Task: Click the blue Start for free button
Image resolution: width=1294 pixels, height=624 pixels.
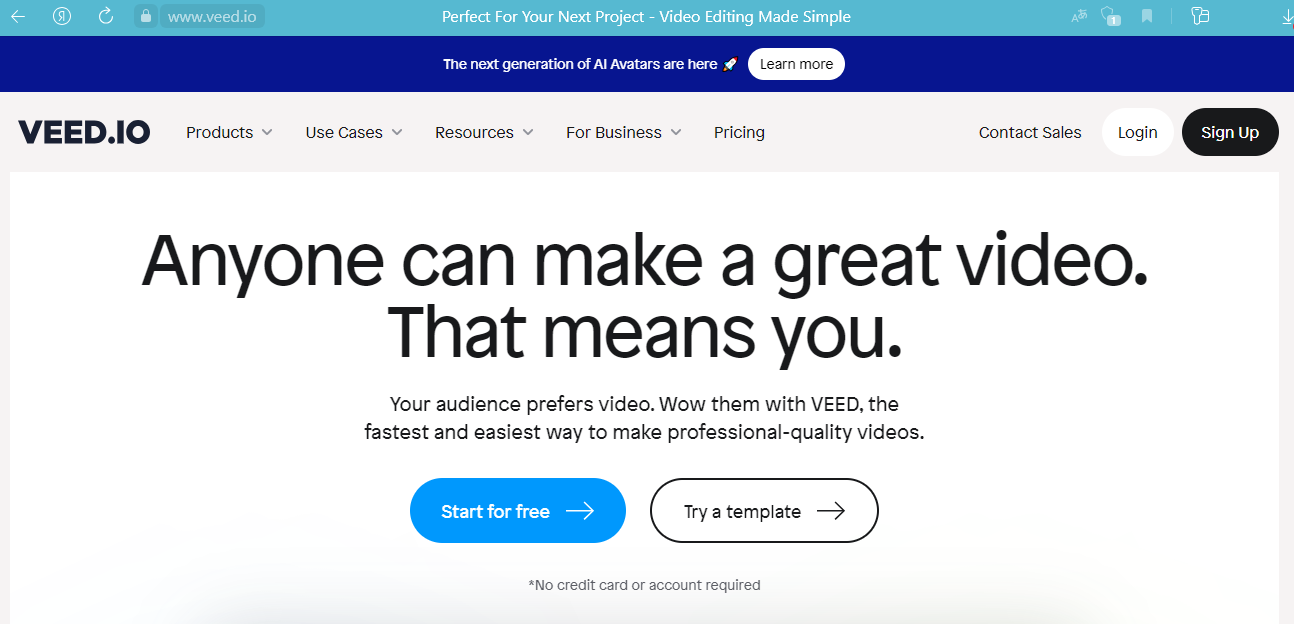Action: (517, 511)
